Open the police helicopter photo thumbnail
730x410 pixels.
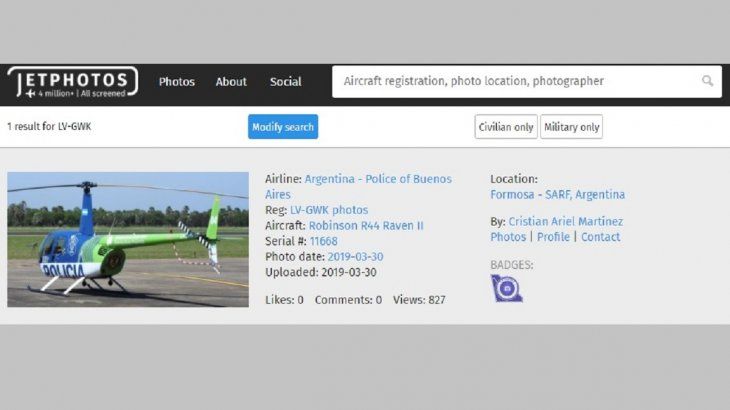click(128, 239)
